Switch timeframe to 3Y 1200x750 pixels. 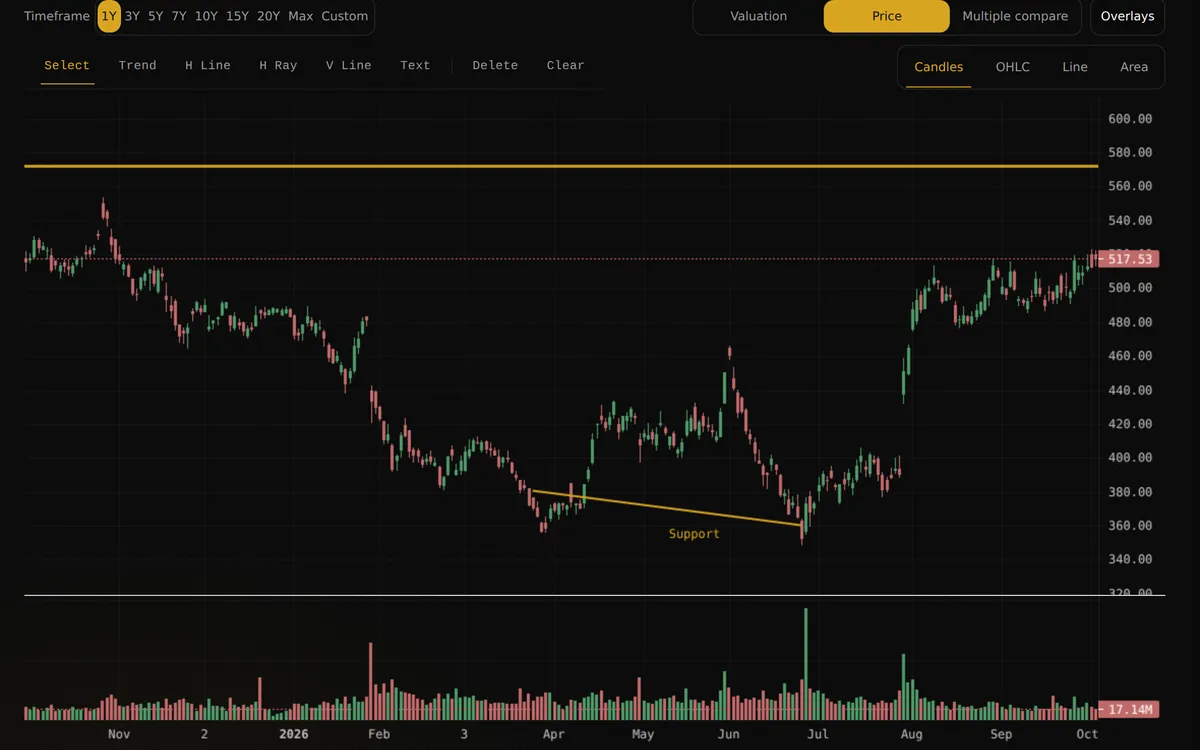tap(132, 16)
